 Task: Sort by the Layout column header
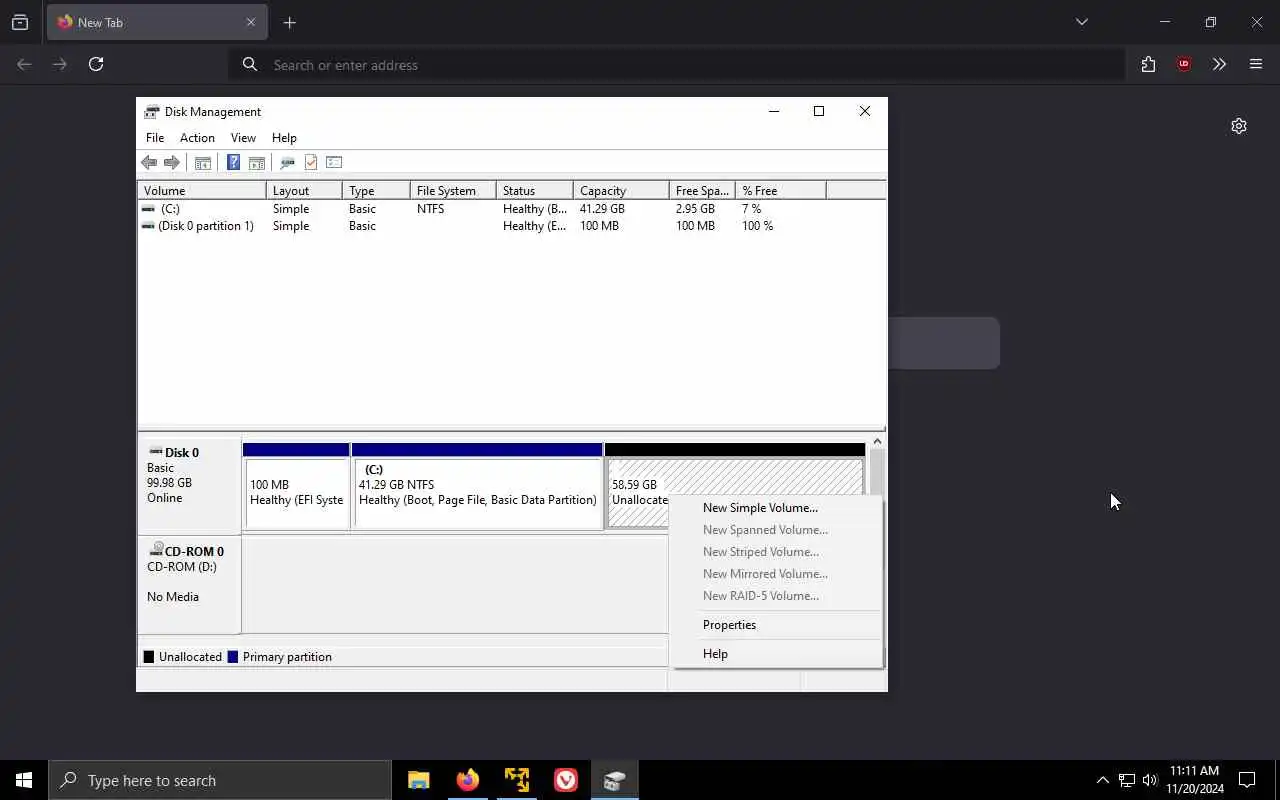[x=304, y=191]
